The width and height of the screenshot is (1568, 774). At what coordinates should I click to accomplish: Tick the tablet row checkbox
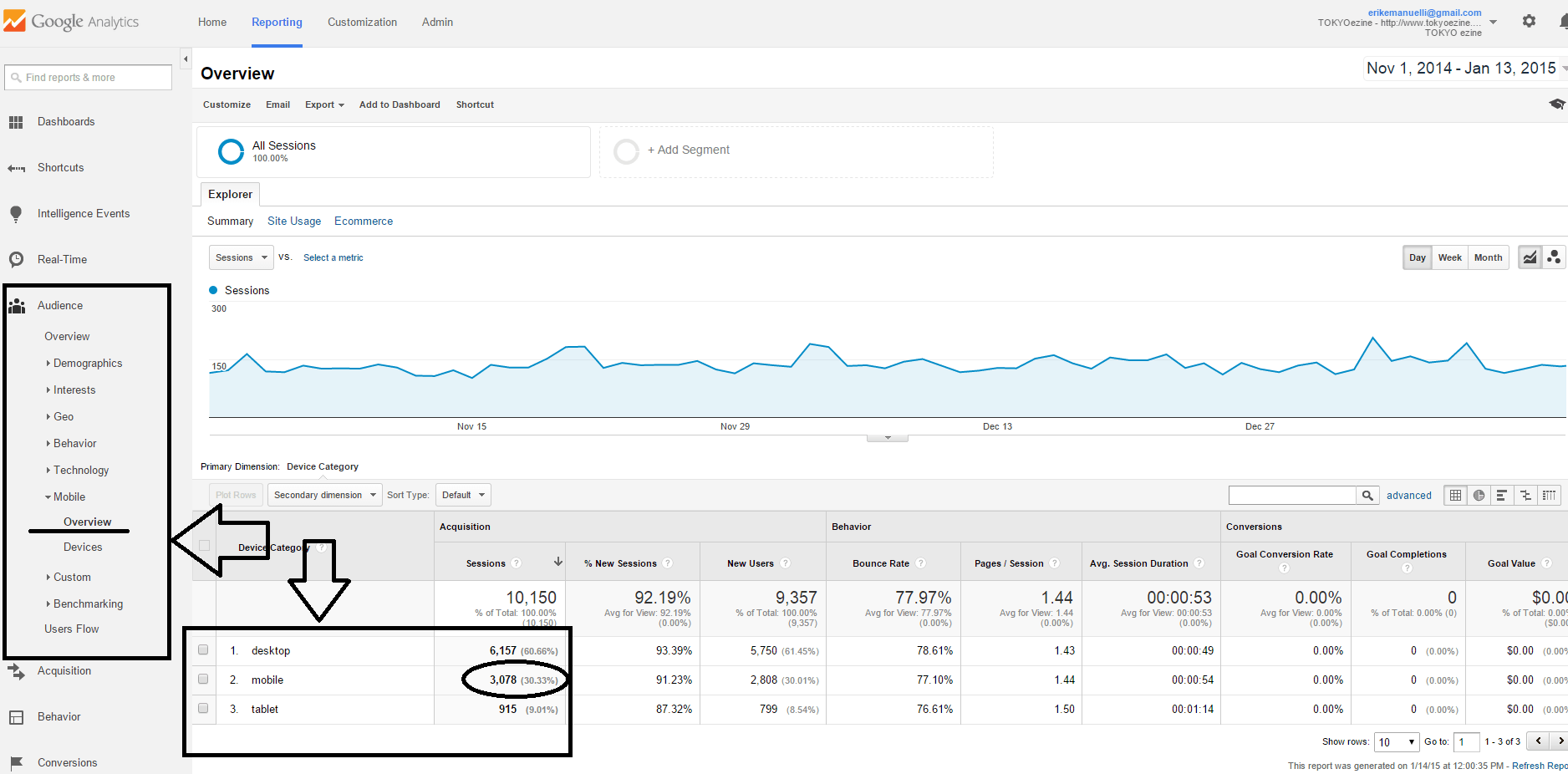click(x=203, y=708)
